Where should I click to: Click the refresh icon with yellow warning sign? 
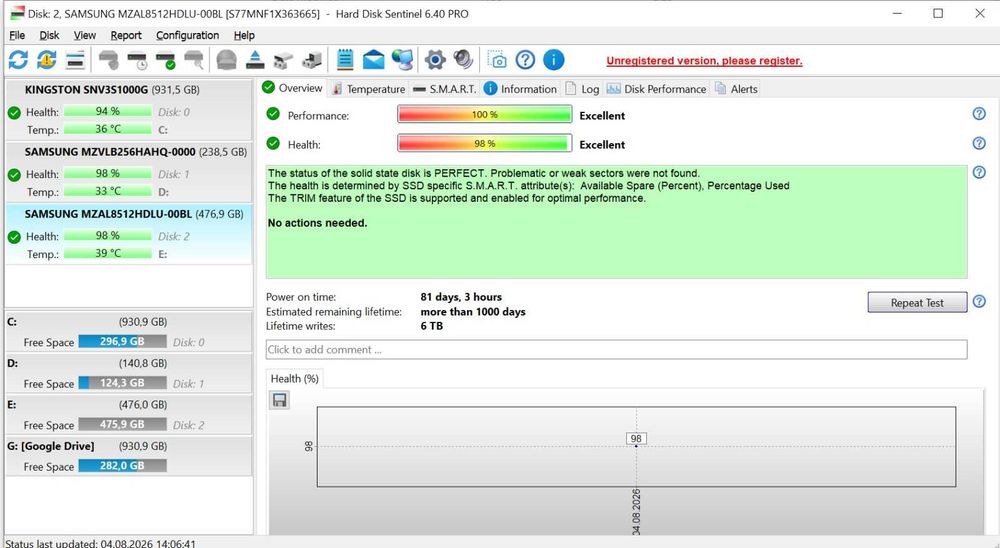pos(47,60)
